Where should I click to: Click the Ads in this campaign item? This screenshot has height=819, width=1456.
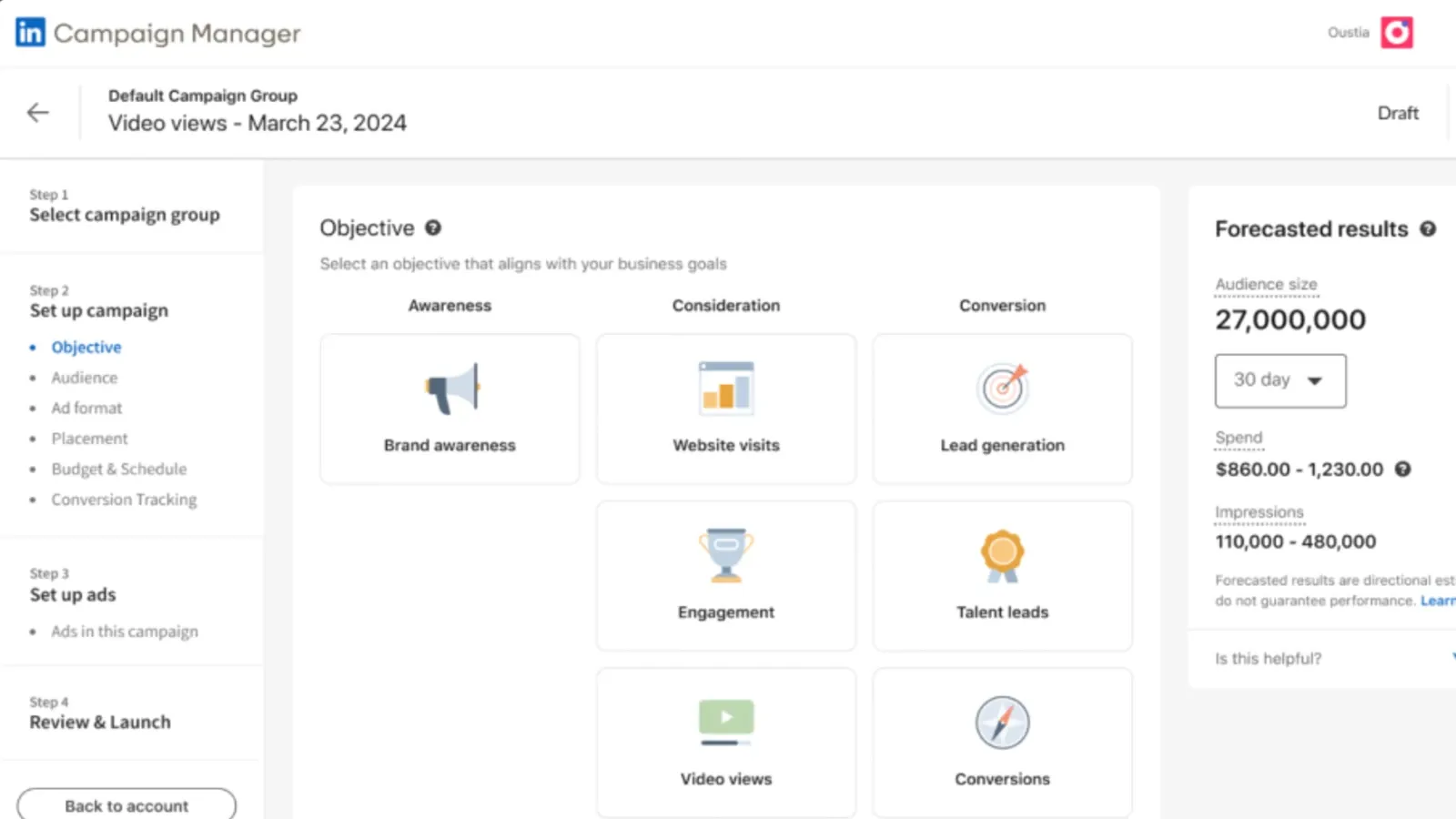pyautogui.click(x=125, y=632)
